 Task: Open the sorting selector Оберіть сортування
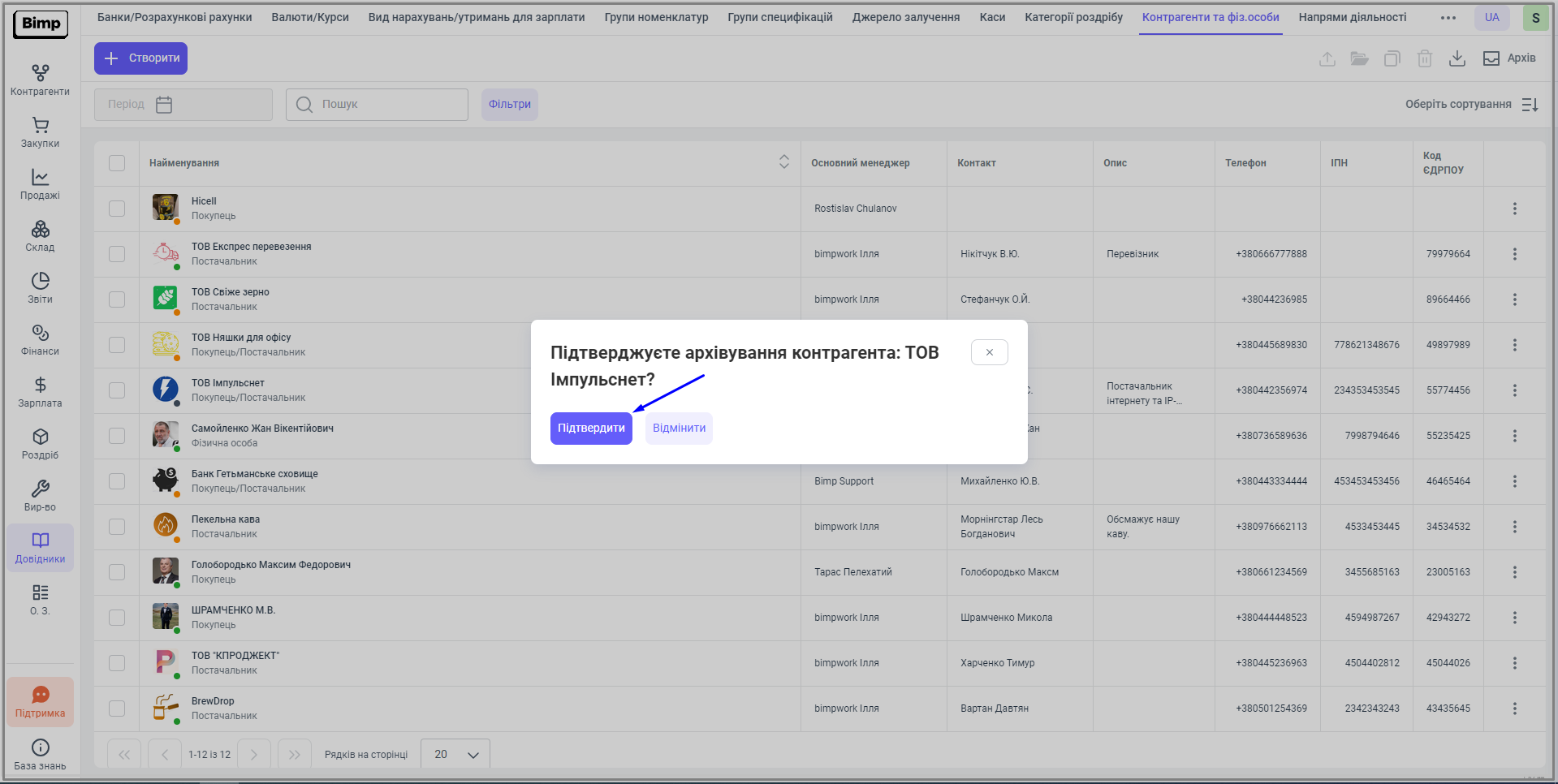click(x=1471, y=105)
